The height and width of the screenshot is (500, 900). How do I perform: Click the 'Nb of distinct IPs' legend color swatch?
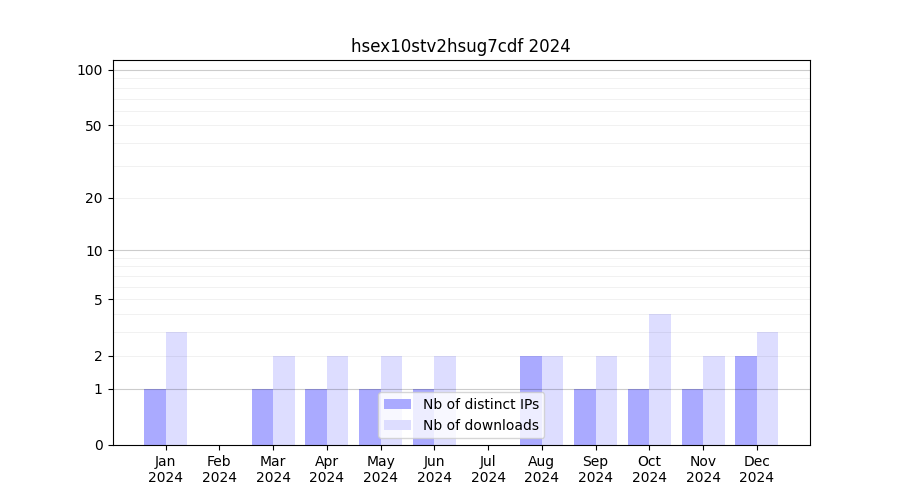coord(397,404)
